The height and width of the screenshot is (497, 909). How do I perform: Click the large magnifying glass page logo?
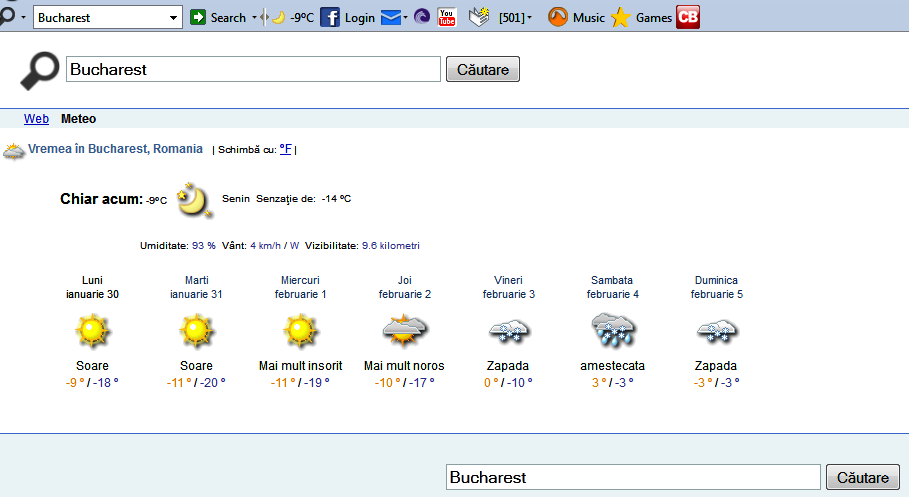coord(40,69)
